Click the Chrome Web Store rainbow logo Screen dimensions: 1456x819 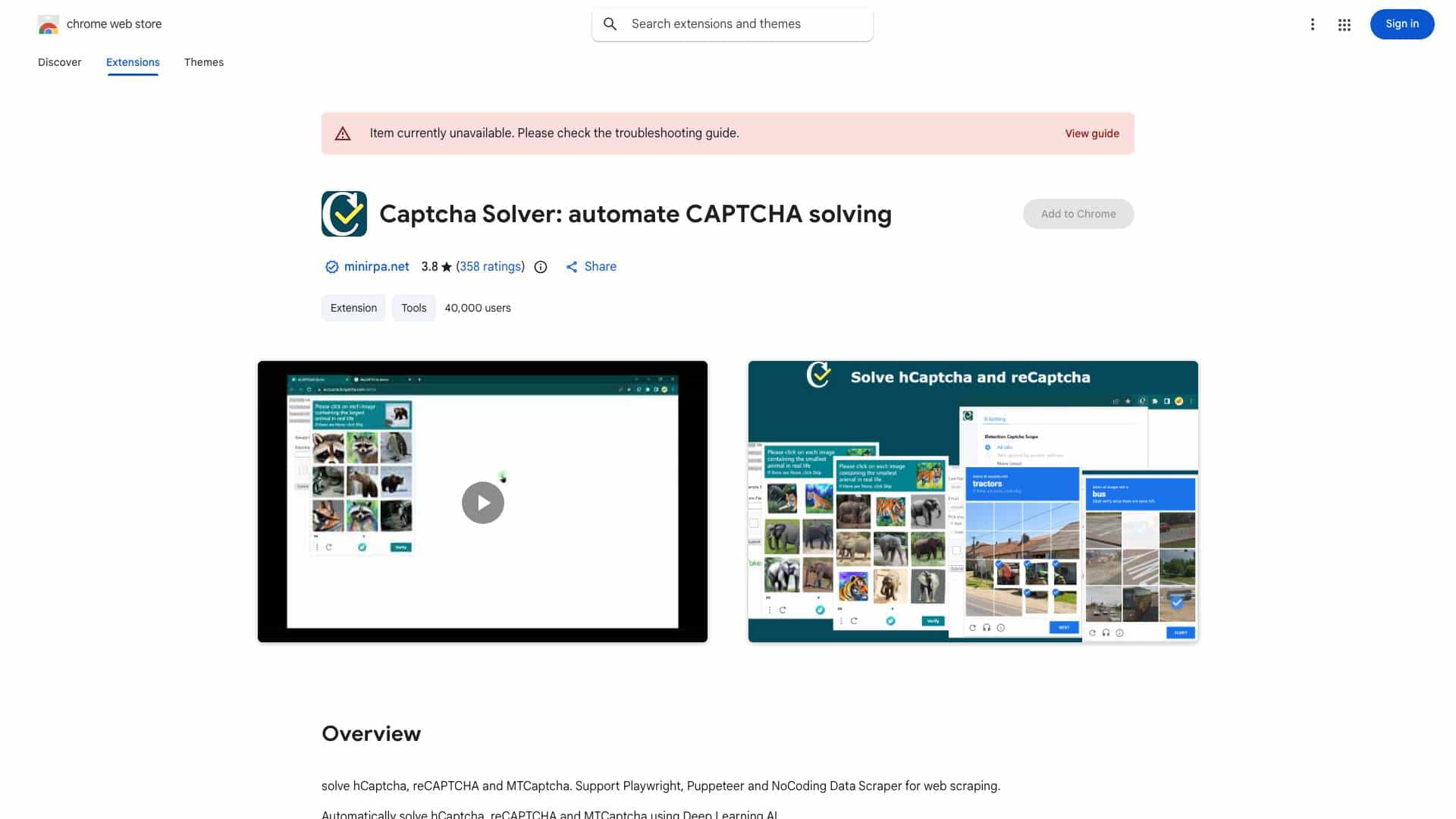coord(49,24)
